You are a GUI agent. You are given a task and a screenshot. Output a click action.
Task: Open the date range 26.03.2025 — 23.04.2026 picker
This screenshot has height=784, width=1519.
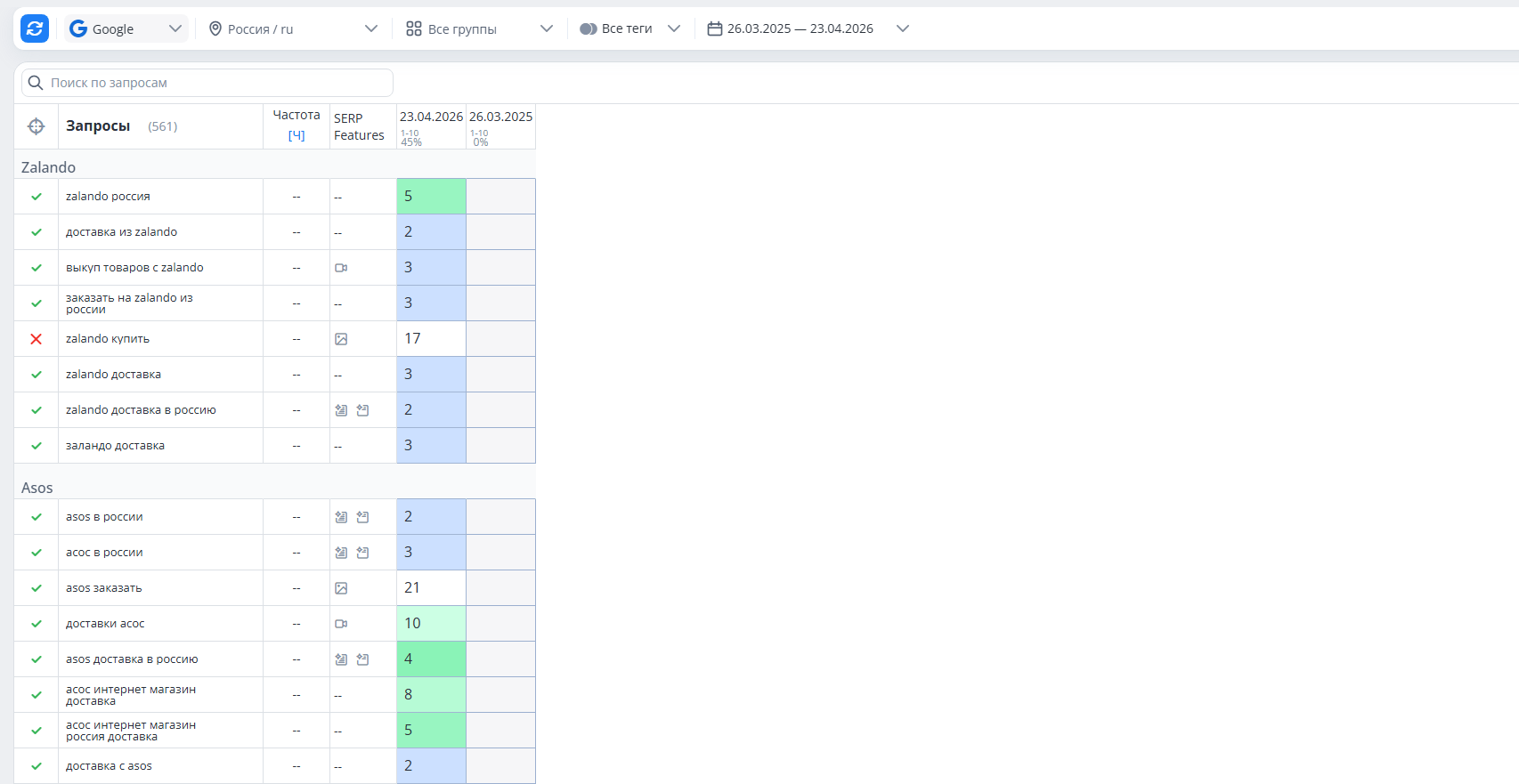(x=808, y=28)
